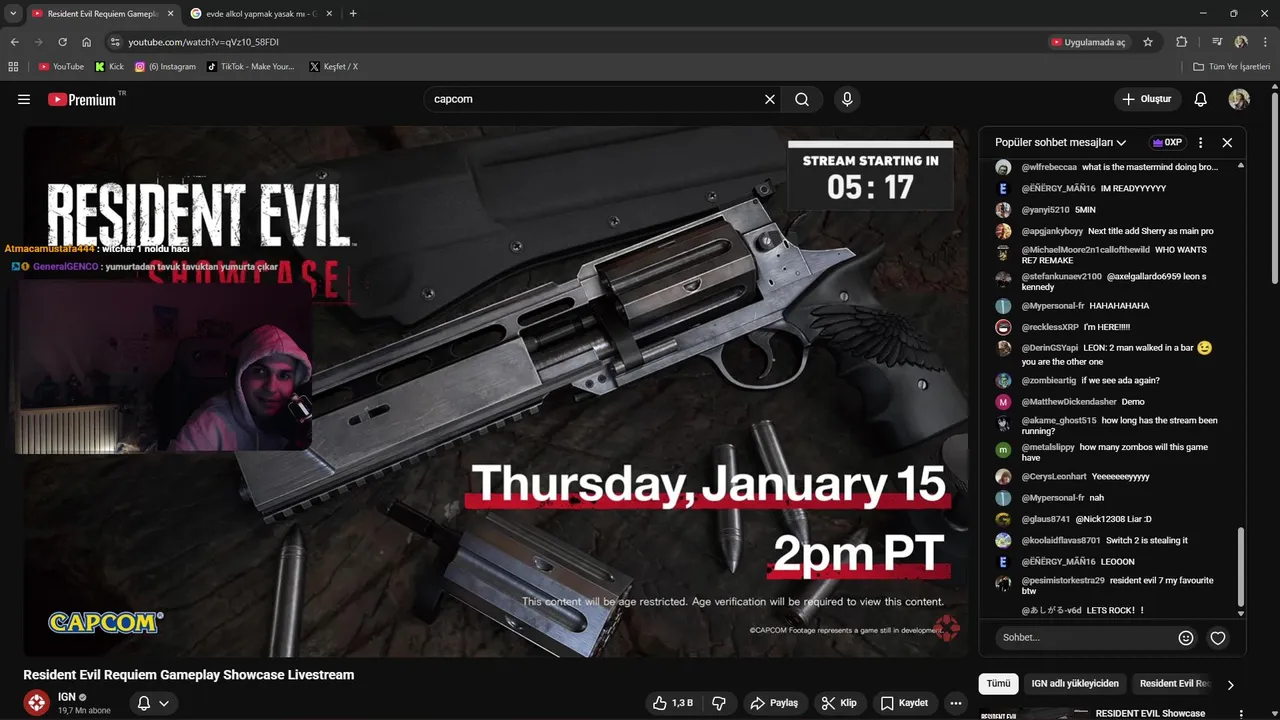Image resolution: width=1280 pixels, height=720 pixels.
Task: Send a heart reaction in chat
Action: coord(1218,637)
